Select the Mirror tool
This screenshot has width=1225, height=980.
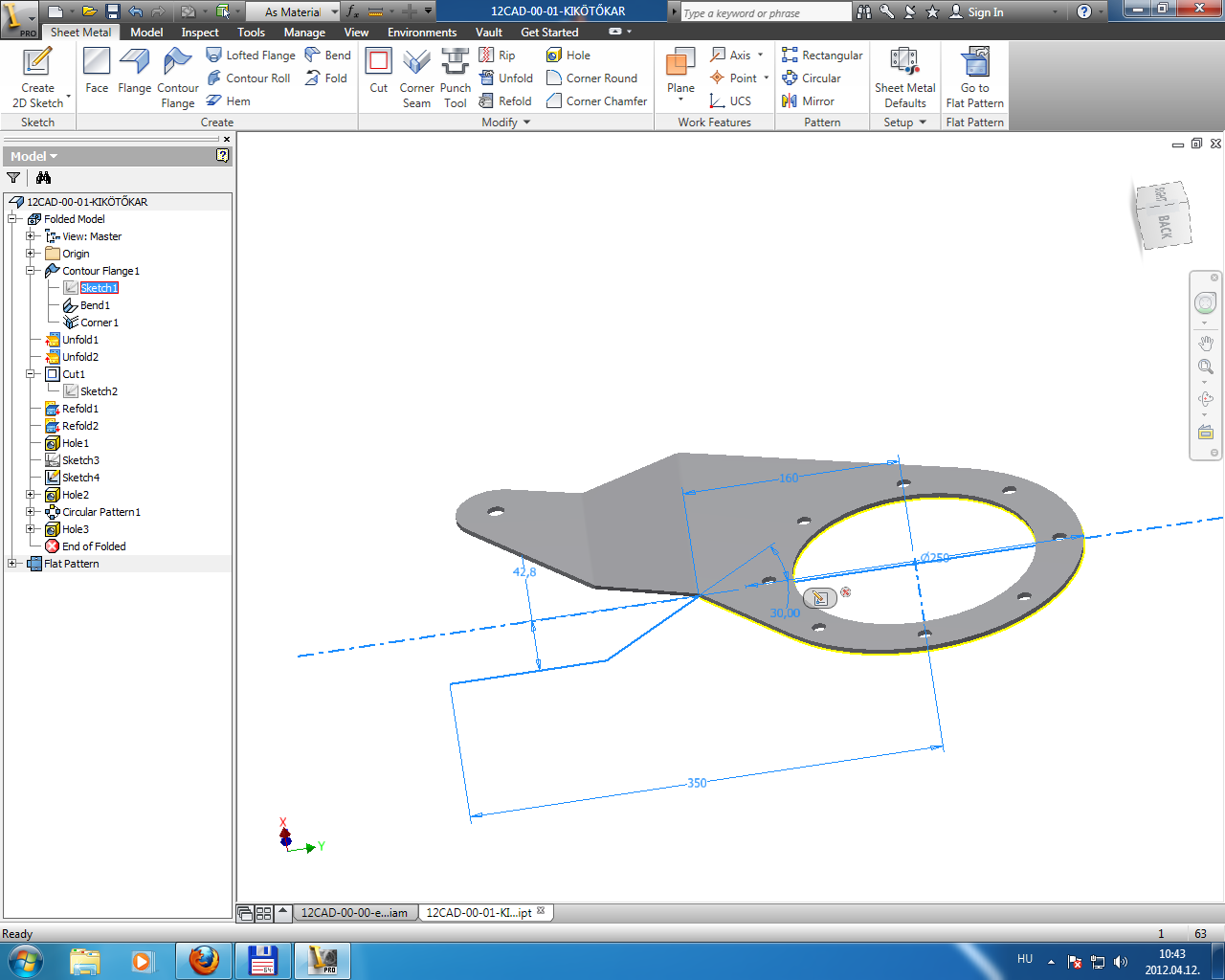click(808, 101)
